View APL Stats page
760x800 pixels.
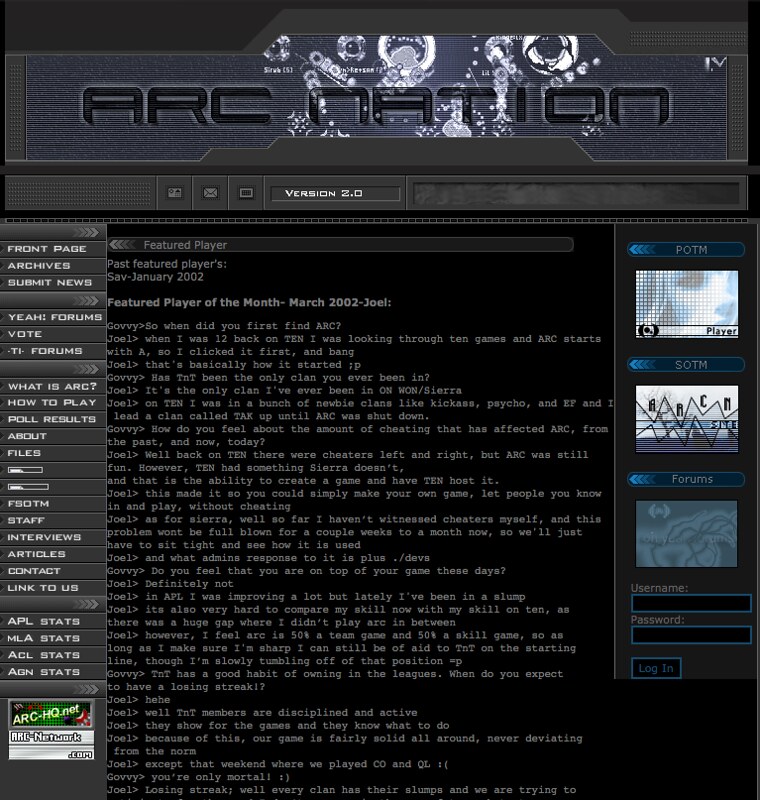pos(44,622)
